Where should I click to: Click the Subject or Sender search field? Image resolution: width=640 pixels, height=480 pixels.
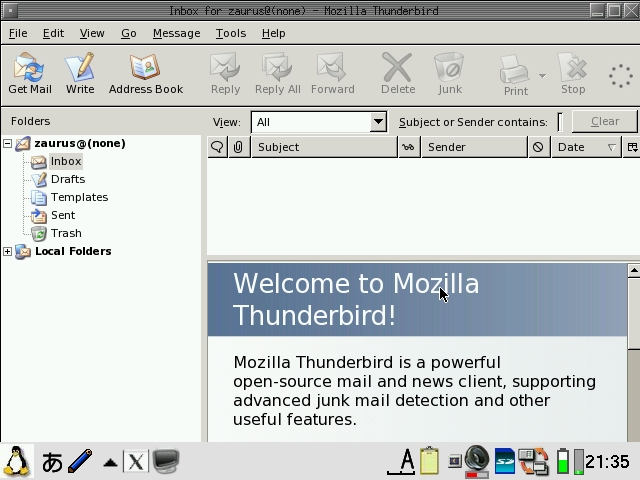(561, 122)
